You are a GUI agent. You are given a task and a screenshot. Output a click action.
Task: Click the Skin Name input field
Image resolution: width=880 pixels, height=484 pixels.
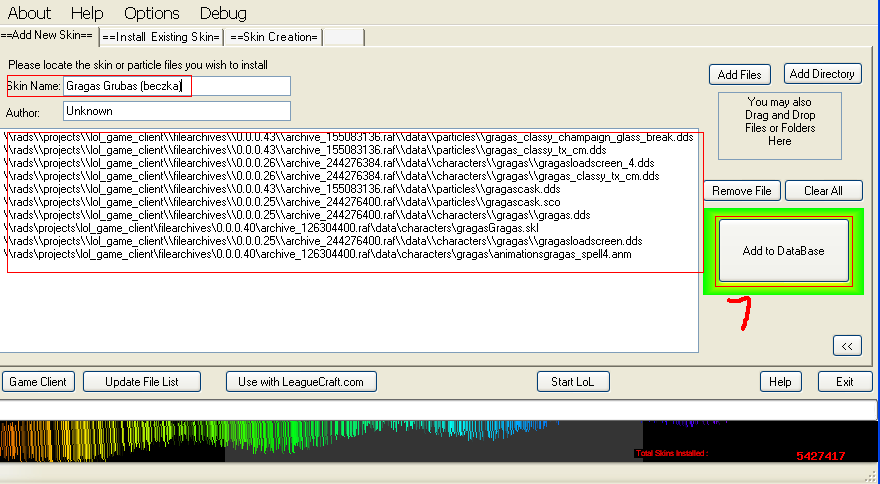[177, 86]
